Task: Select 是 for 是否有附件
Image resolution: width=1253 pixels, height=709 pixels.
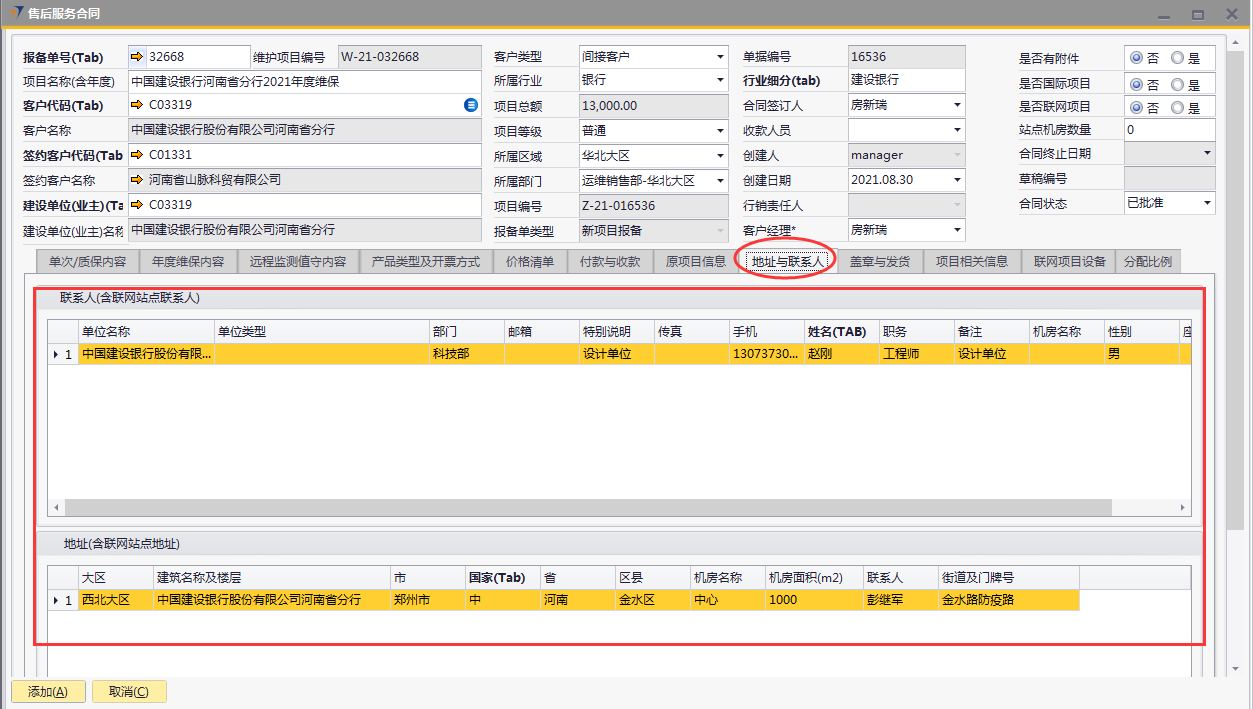Action: pyautogui.click(x=1177, y=59)
